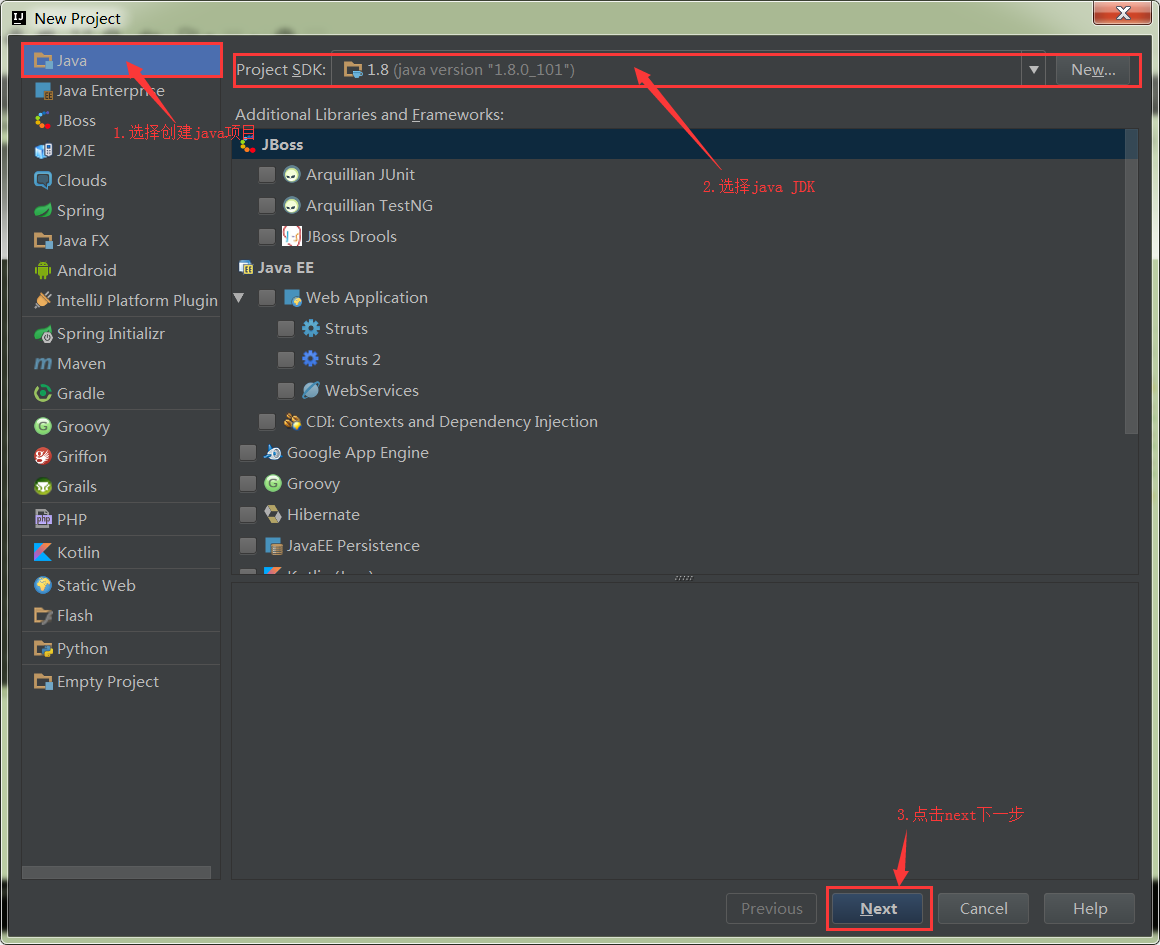1160x945 pixels.
Task: Pick the J2ME project icon
Action: point(43,151)
